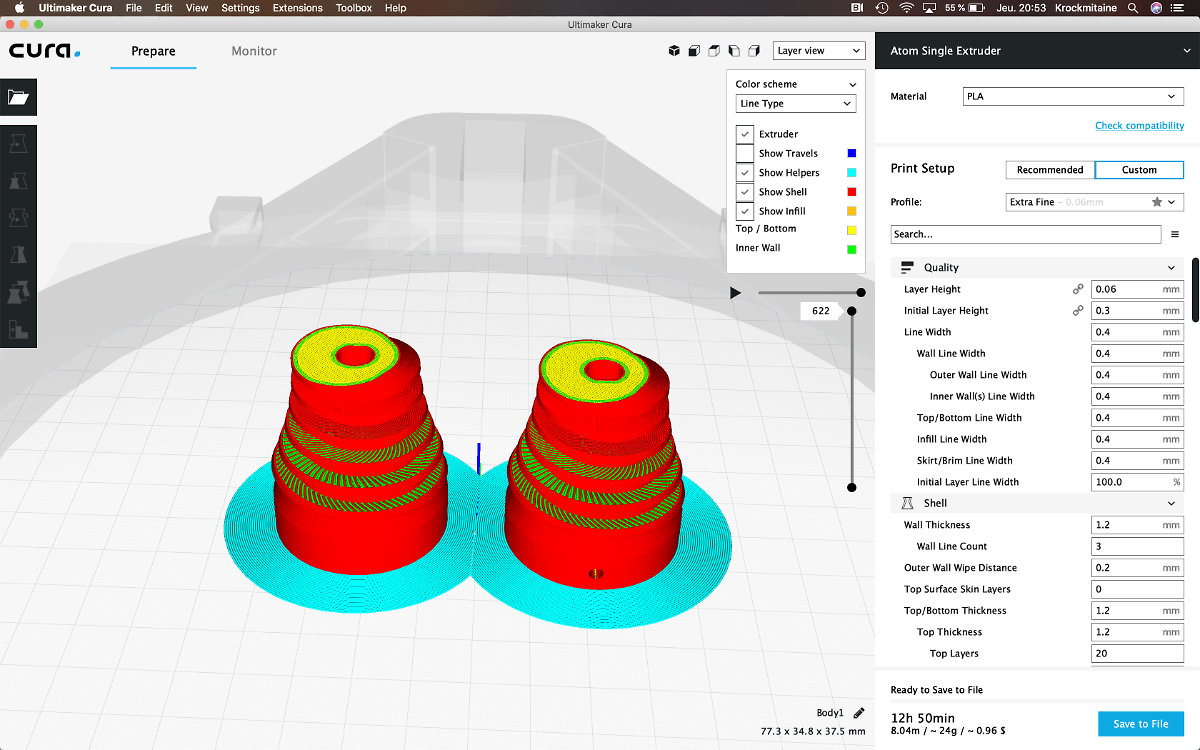Select the Rotate tool in left toolbar
1200x750 pixels.
18,219
